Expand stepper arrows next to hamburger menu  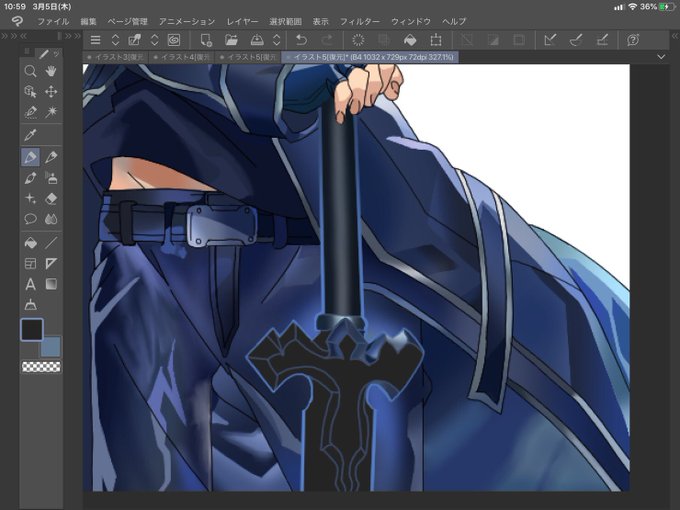[115, 40]
